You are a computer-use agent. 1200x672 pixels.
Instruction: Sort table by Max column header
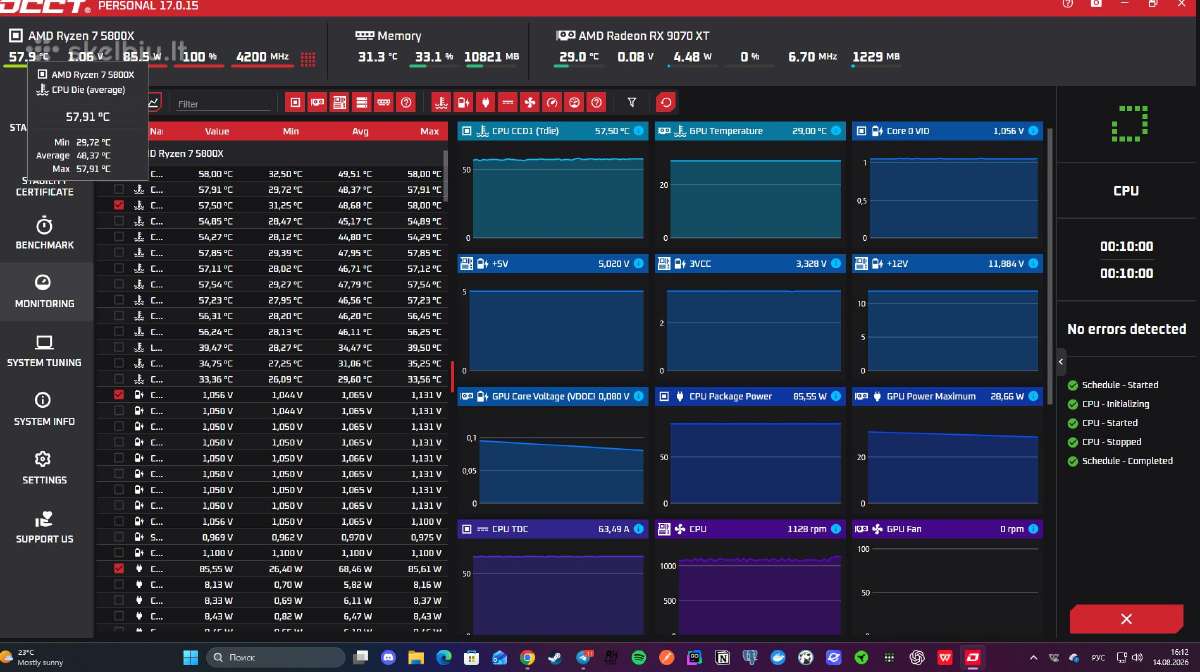429,131
